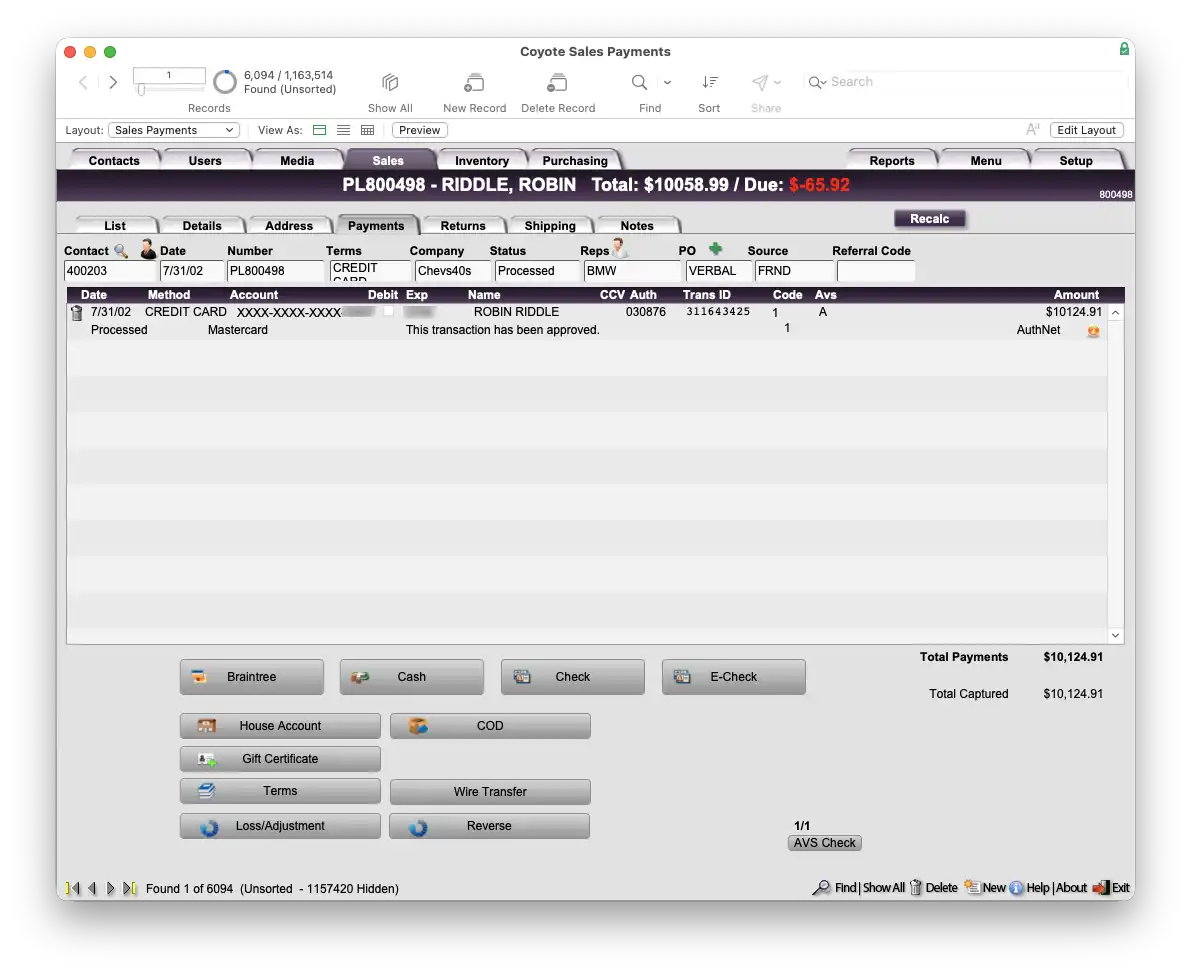1191x975 pixels.
Task: Adjust the record navigation slider handle
Action: 141,90
